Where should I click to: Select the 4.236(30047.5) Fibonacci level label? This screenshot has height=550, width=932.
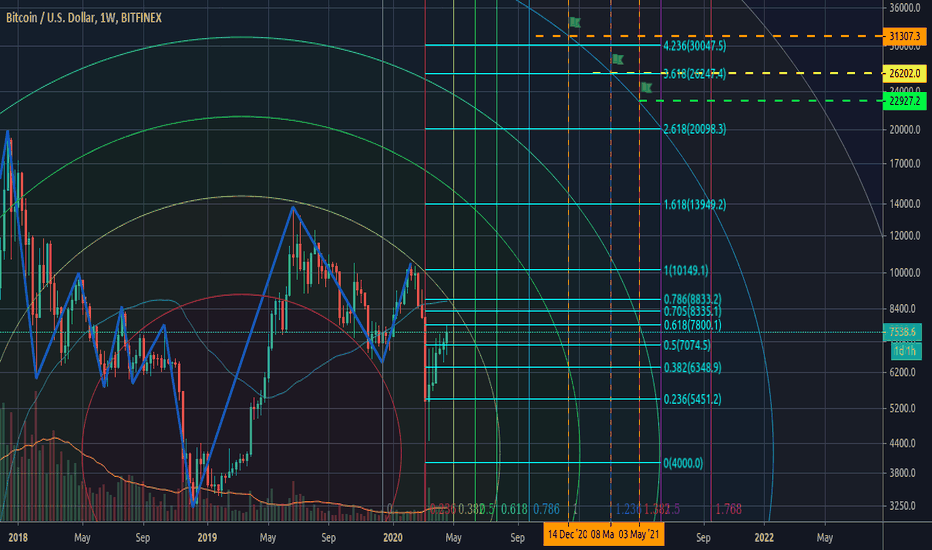pyautogui.click(x=694, y=46)
